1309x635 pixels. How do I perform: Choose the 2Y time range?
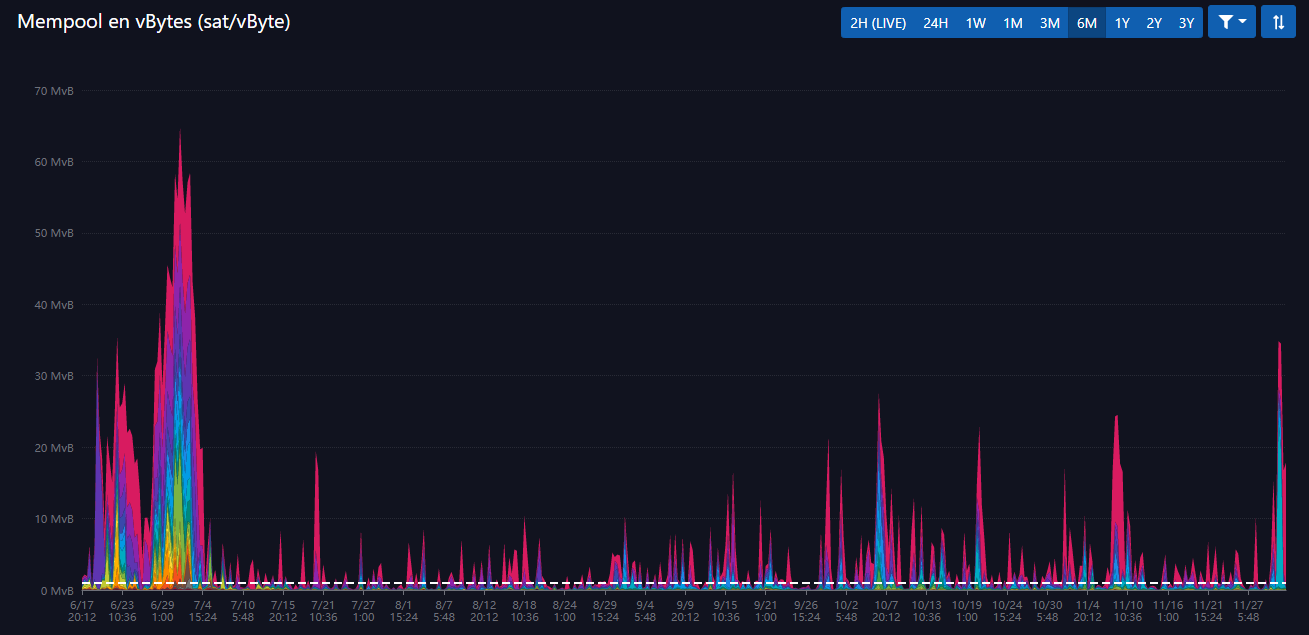pos(1154,22)
